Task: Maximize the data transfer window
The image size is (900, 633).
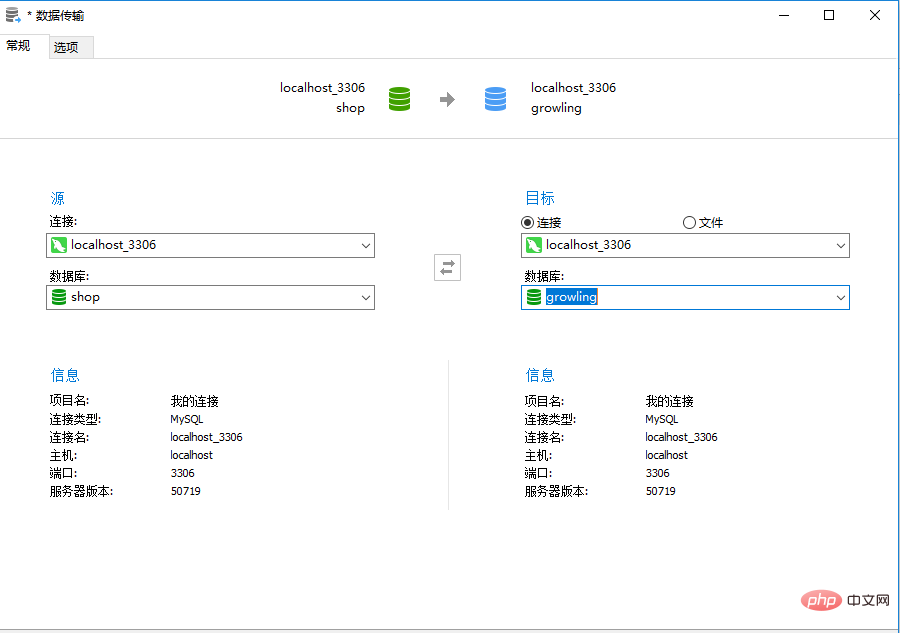Action: coord(829,15)
